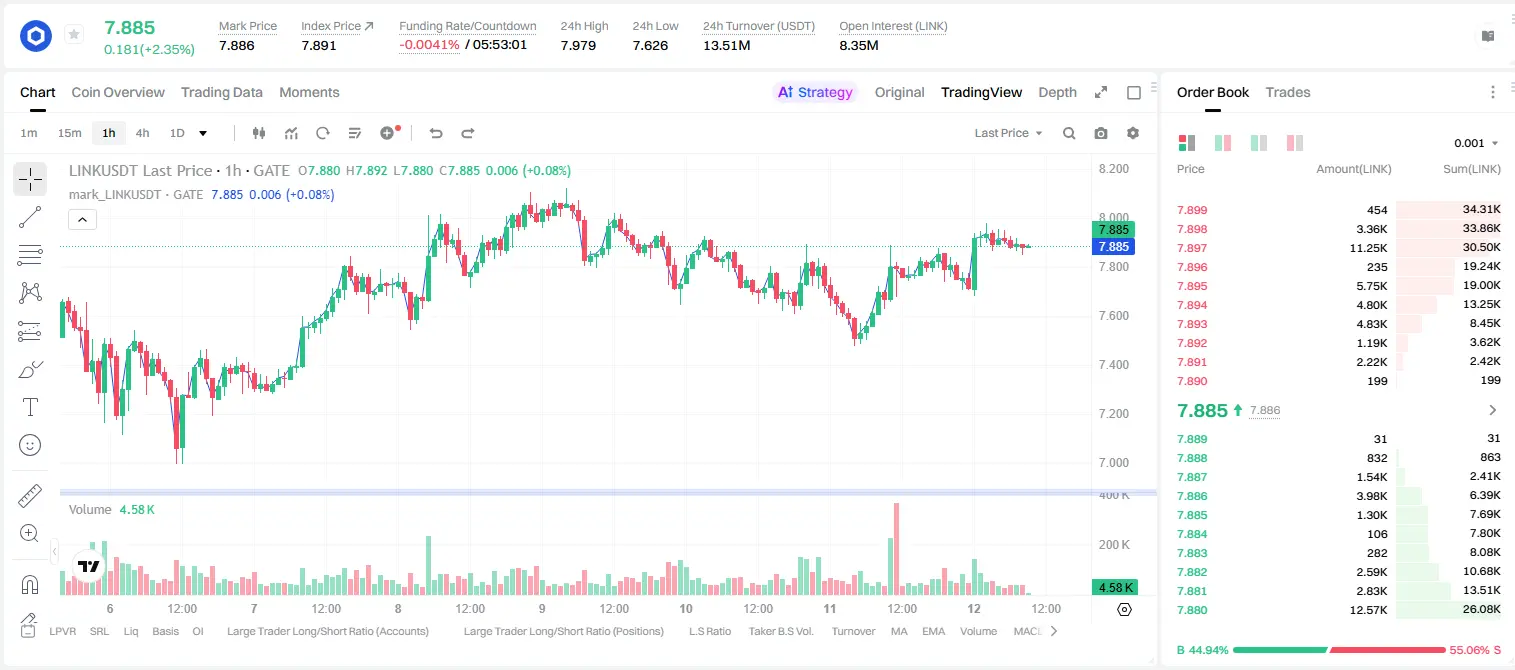Expand the timeframe interval dropdown arrow
Viewport: 1515px width, 670px height.
pos(203,133)
